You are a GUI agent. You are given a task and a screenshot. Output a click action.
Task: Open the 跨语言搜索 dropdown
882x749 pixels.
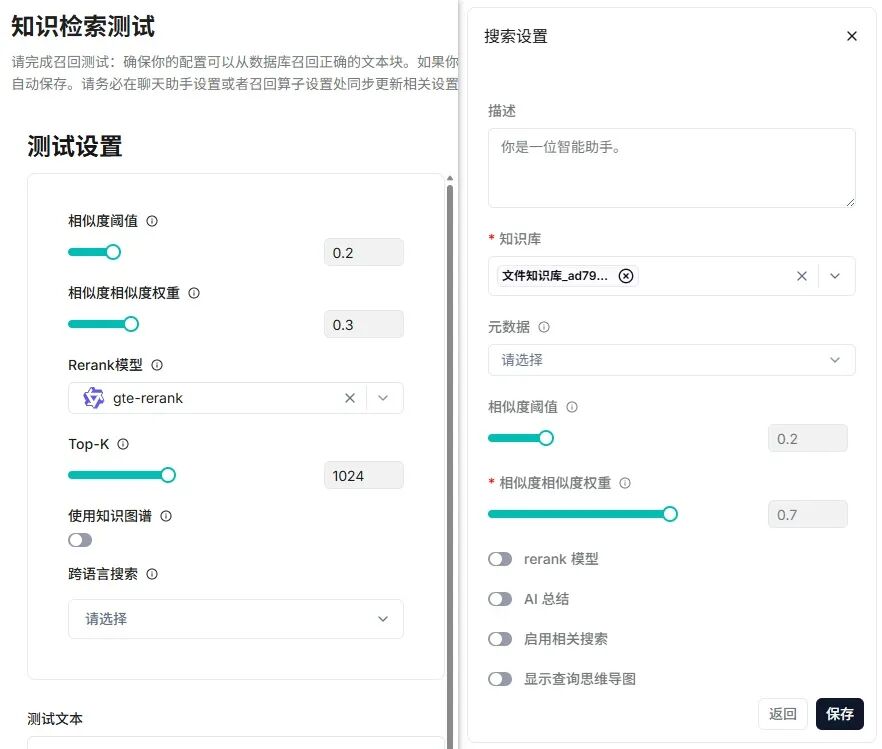[x=235, y=619]
